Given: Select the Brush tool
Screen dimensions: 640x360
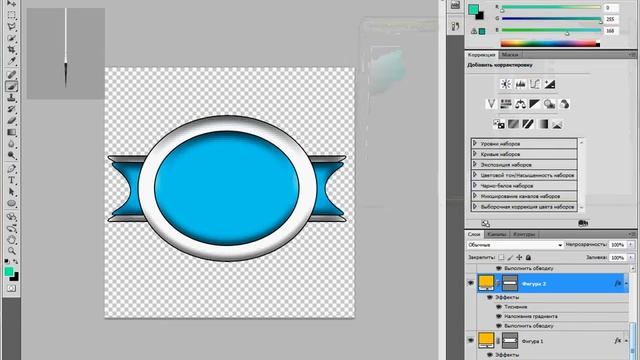Looking at the screenshot, I should (x=11, y=86).
